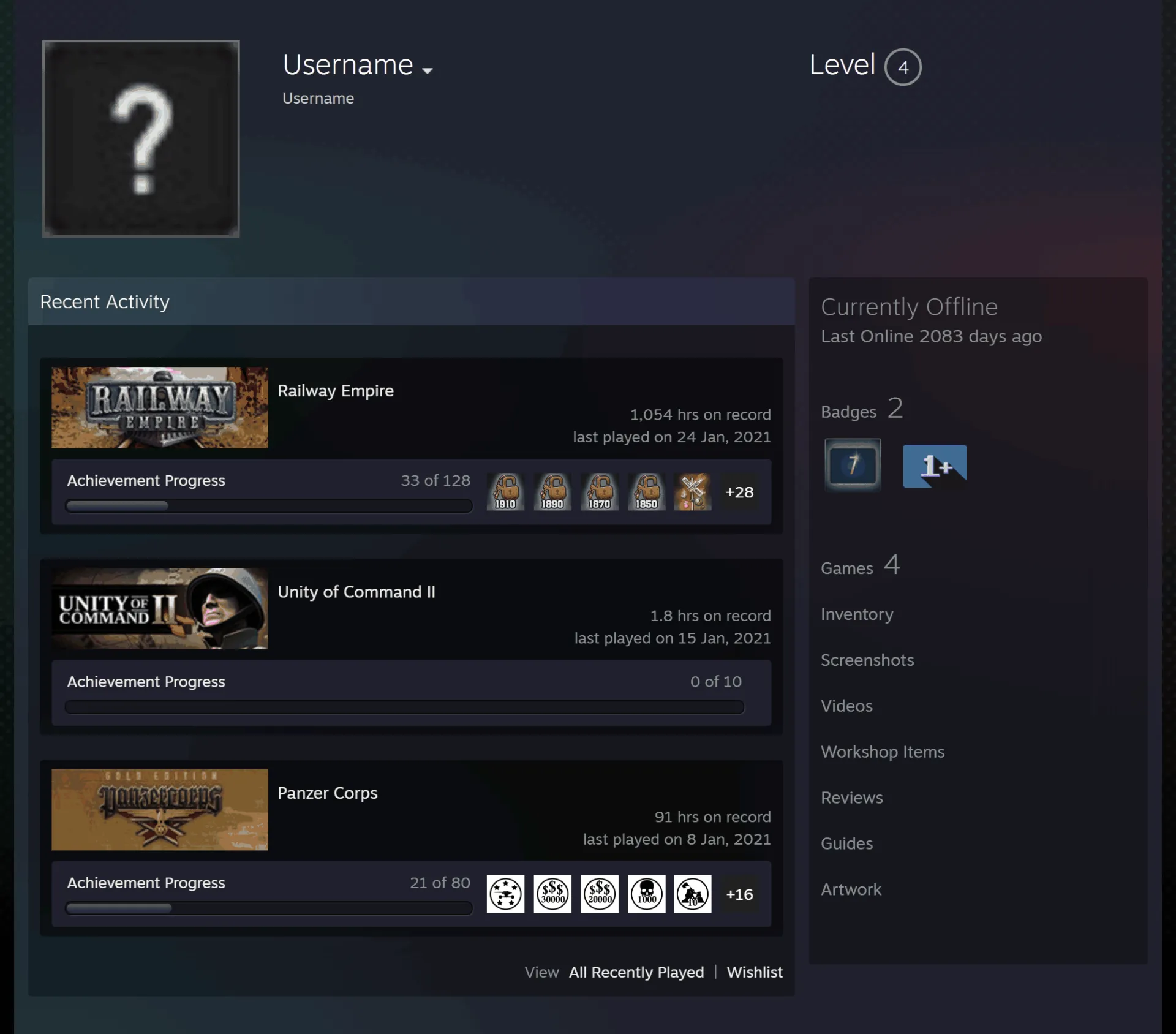Open the Inventory section

point(857,614)
